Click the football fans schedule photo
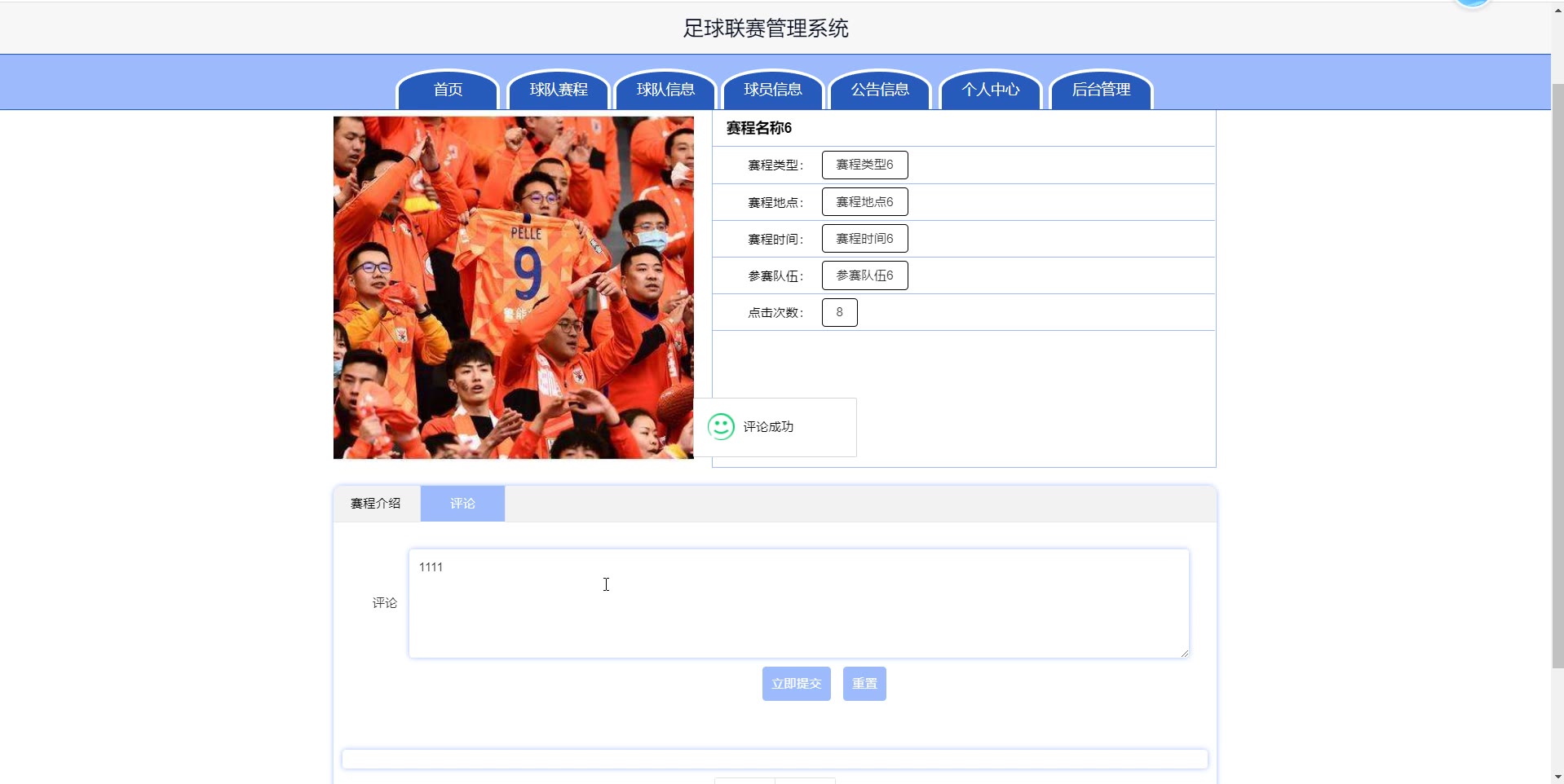1564x784 pixels. (514, 288)
